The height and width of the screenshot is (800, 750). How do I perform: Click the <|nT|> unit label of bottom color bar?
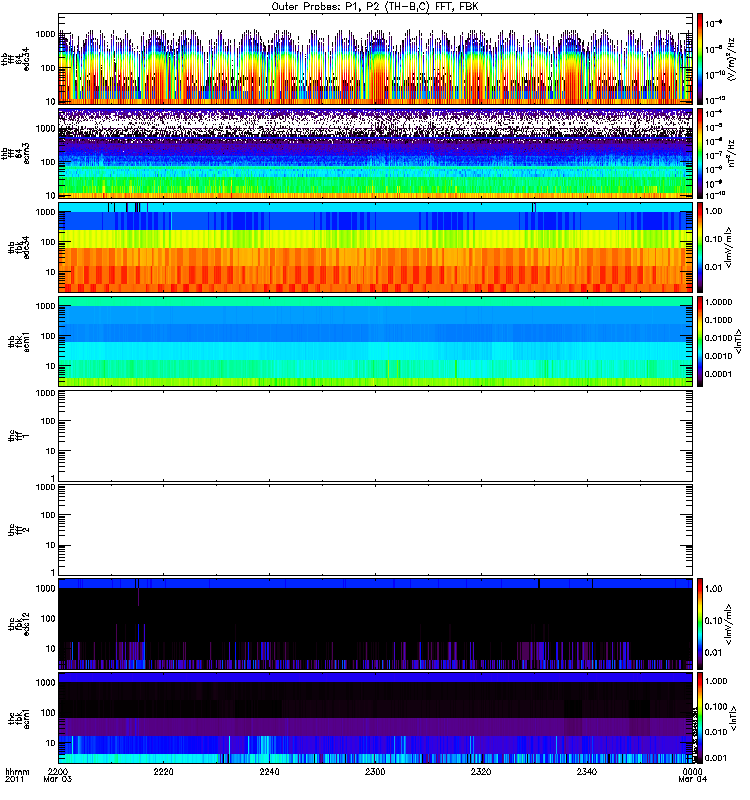[734, 718]
